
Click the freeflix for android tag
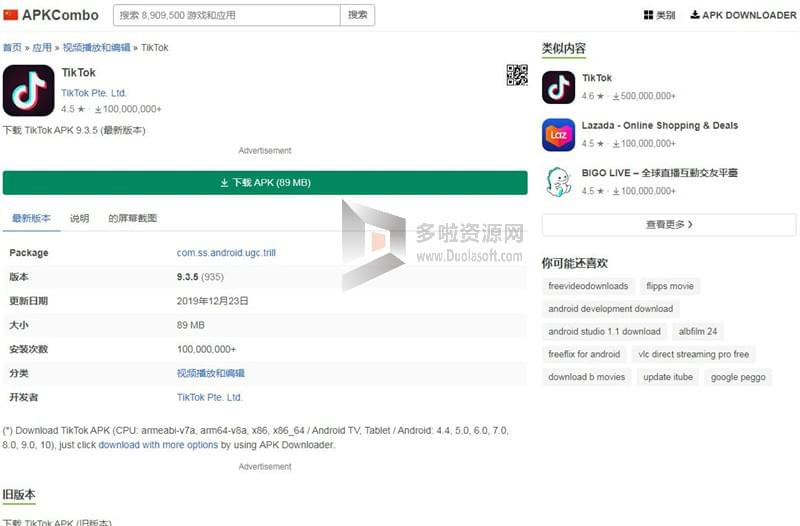tap(584, 354)
